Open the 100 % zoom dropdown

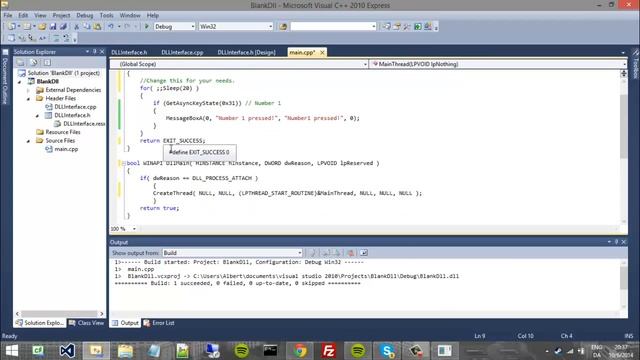pos(134,229)
